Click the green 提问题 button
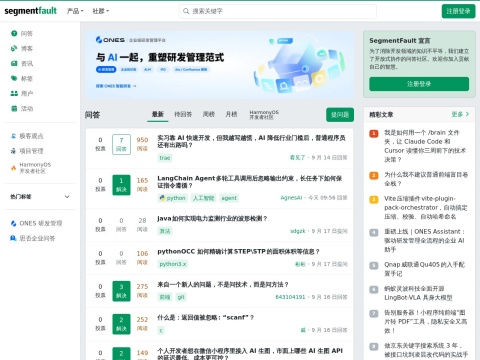Image resolution: width=480 pixels, height=360 pixels. pos(340,115)
